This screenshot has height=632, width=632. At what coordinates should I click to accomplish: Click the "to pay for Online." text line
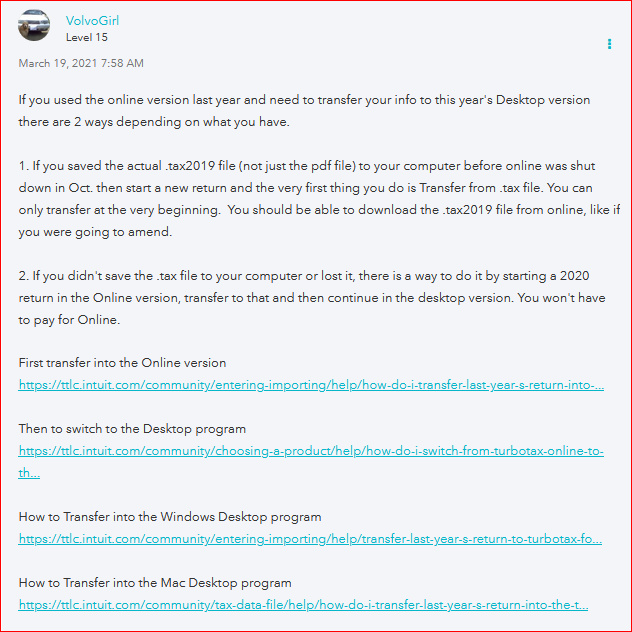(69, 320)
